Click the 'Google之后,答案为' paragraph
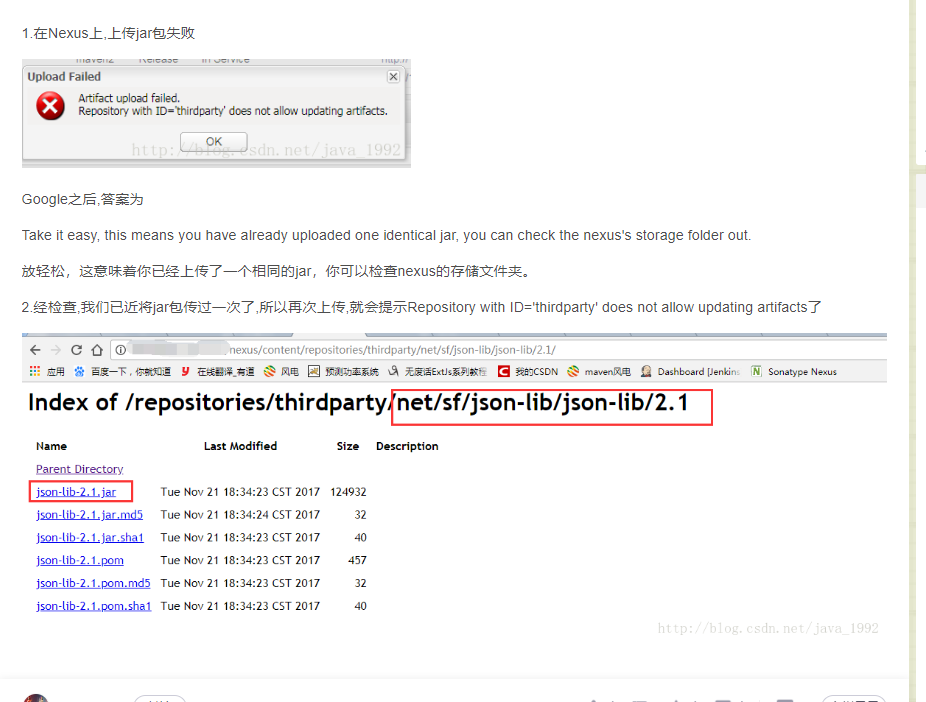This screenshot has width=926, height=702. (x=83, y=200)
